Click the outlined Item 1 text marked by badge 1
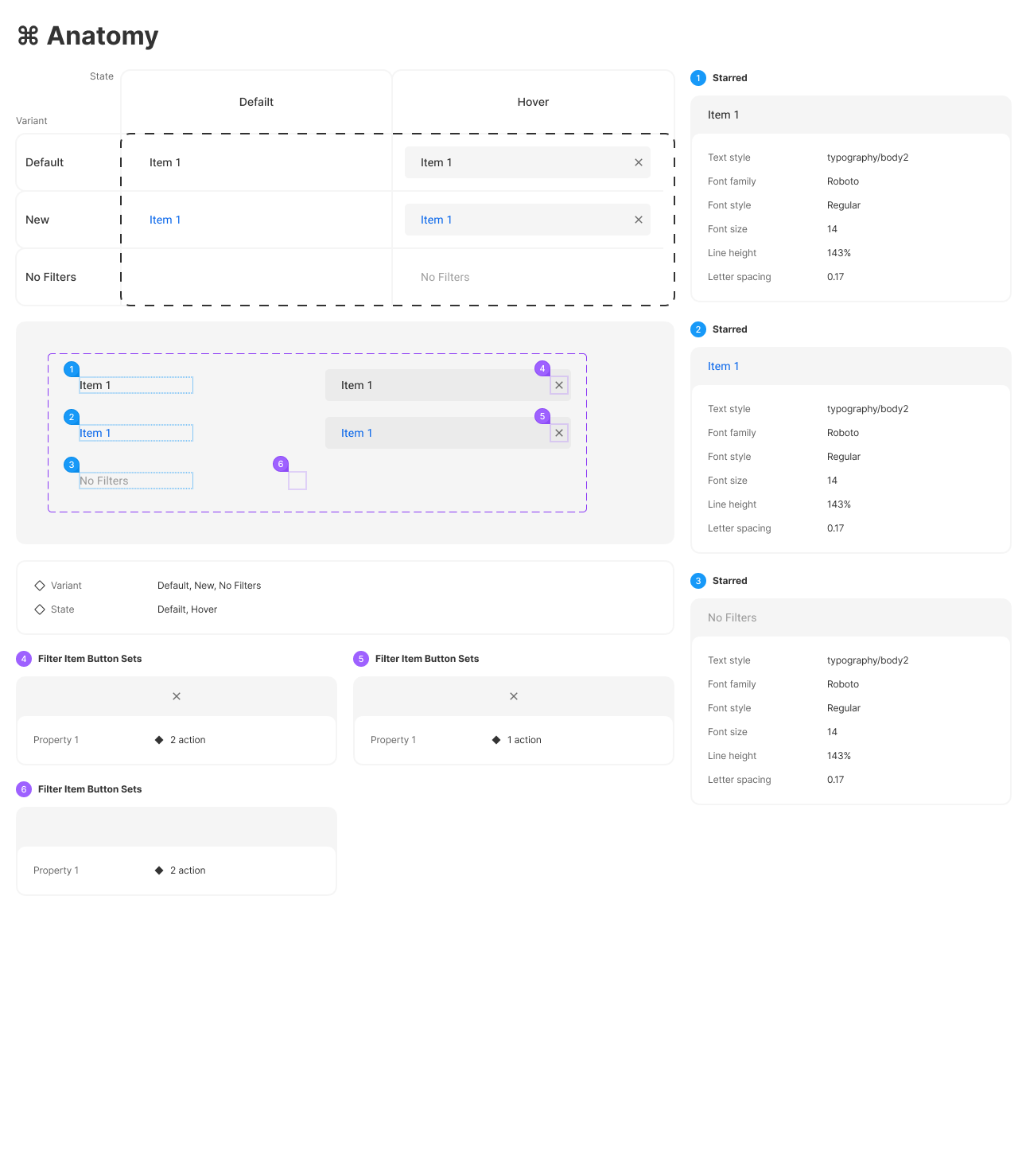The width and height of the screenshot is (1022, 1176). 136,385
